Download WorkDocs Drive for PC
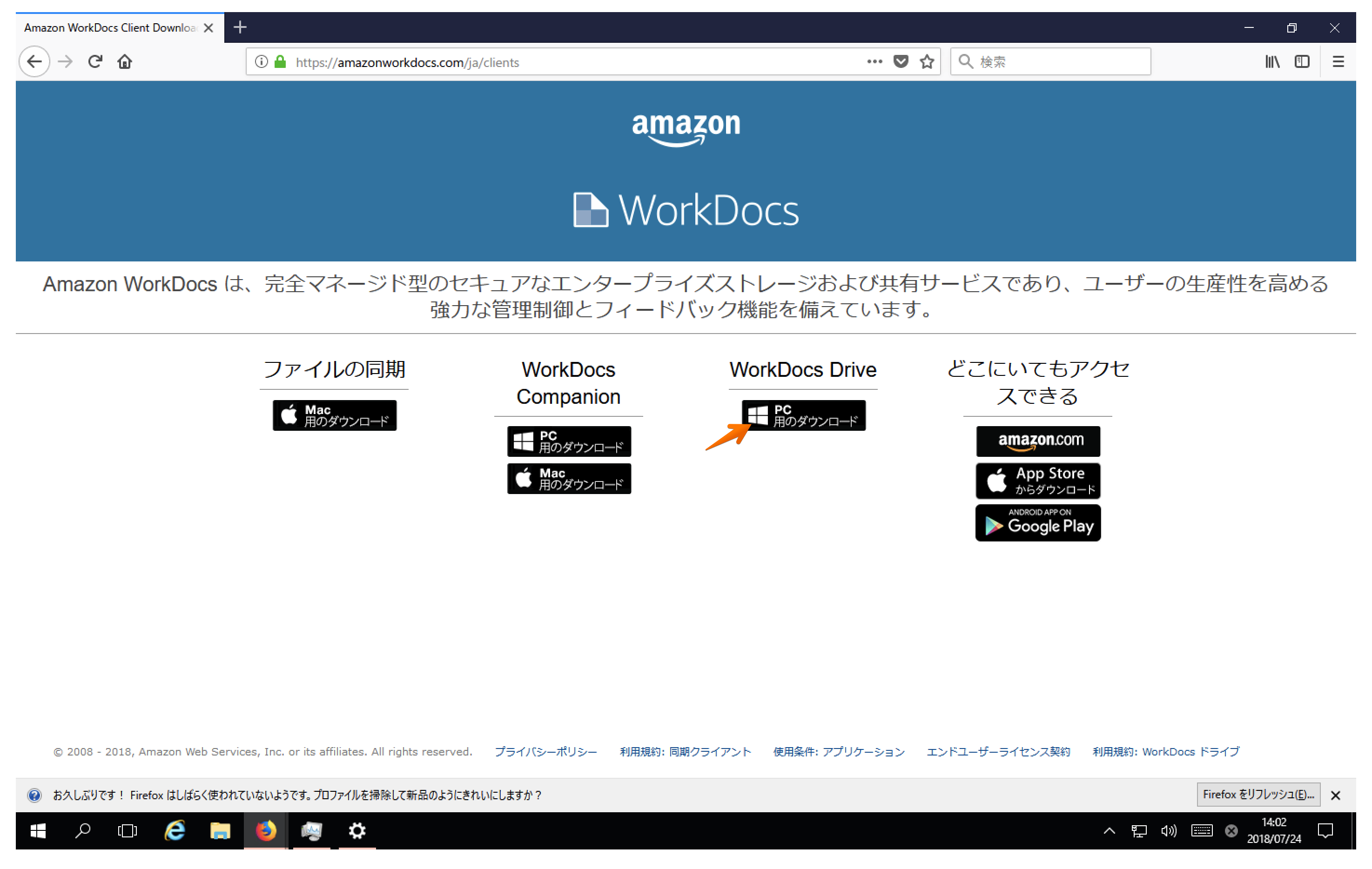The width and height of the screenshot is (1372, 869). 803,416
